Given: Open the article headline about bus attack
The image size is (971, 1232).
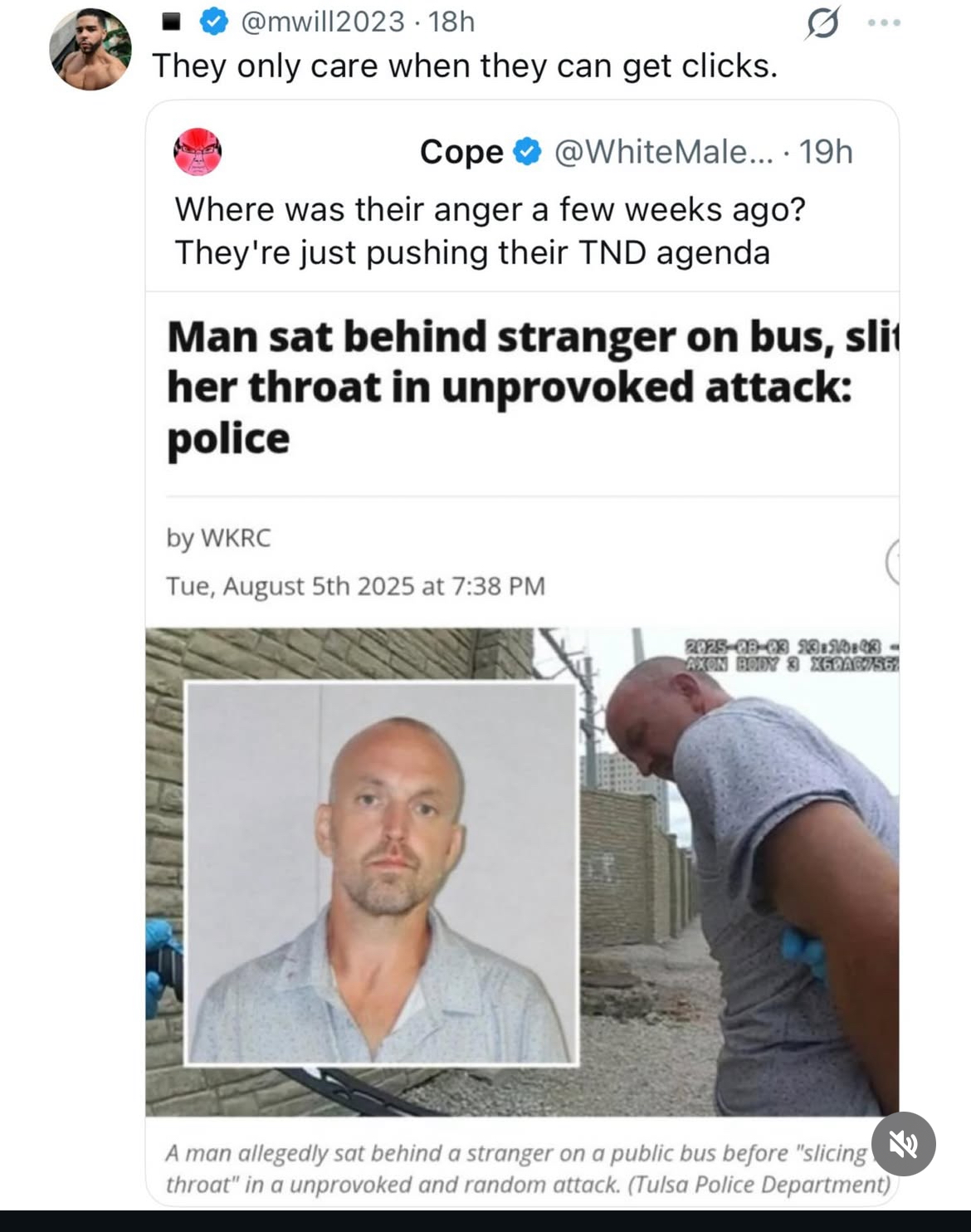Looking at the screenshot, I should click(x=531, y=388).
